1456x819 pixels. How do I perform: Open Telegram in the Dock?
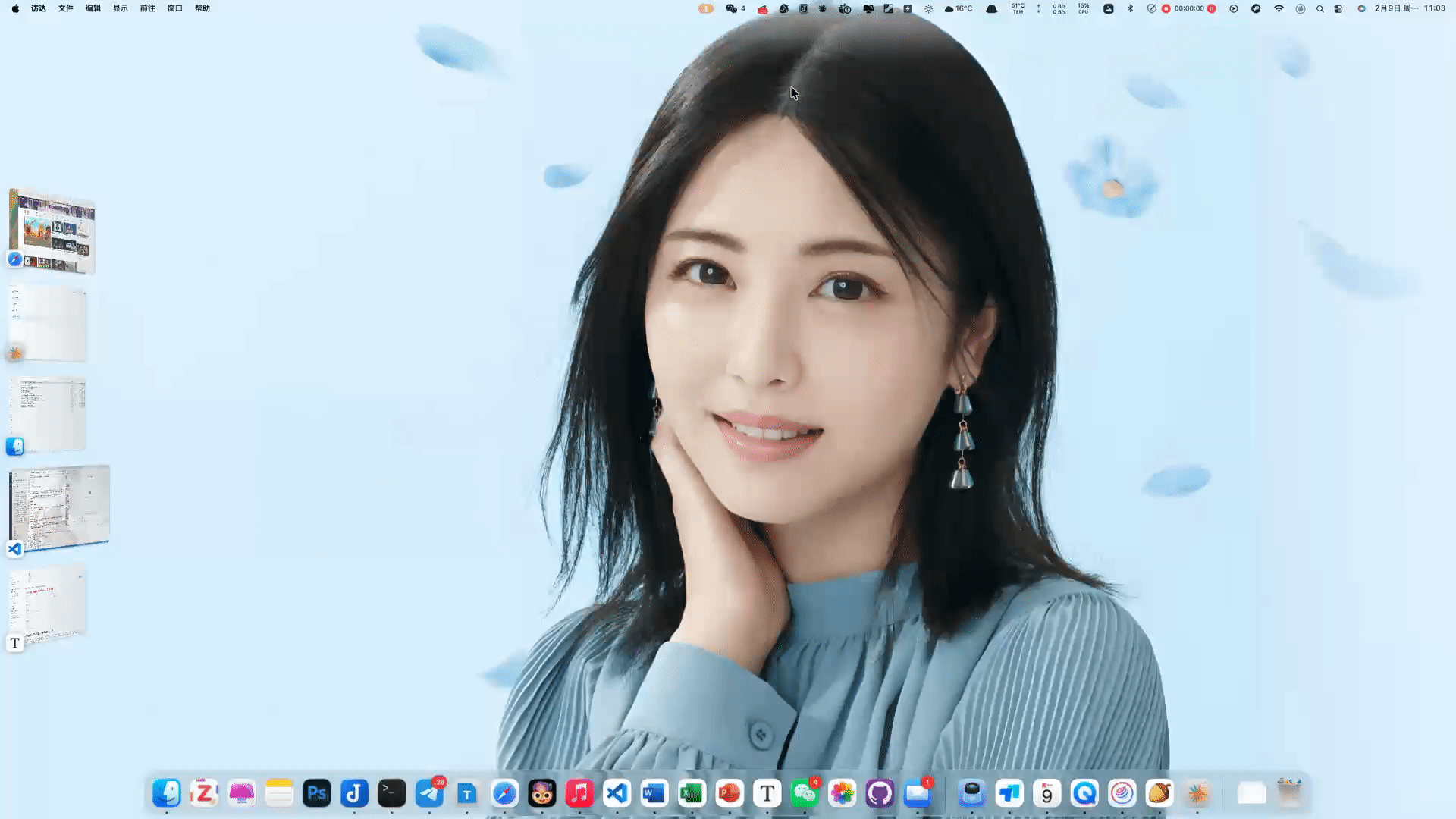coord(430,793)
